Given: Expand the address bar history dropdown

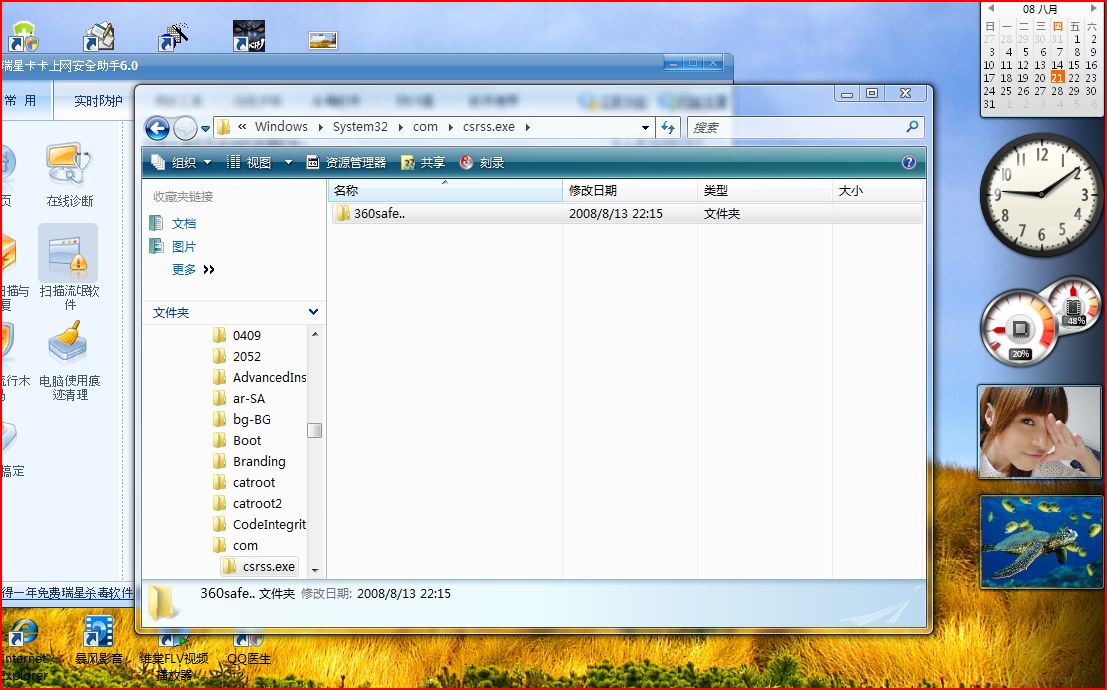Looking at the screenshot, I should pos(645,128).
